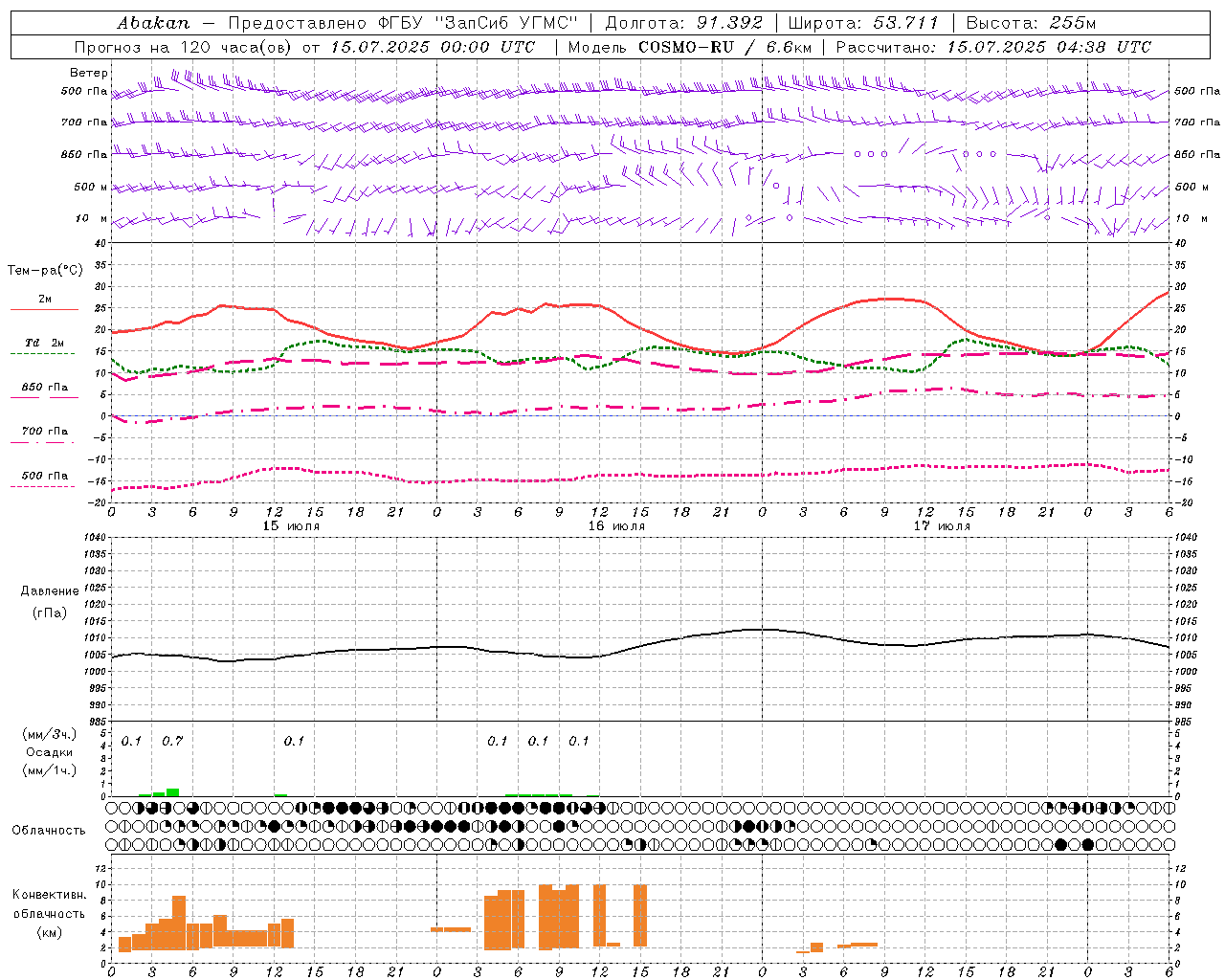Click the station name Abakan in the header
Viewport: 1225px width, 980px height.
[152, 23]
